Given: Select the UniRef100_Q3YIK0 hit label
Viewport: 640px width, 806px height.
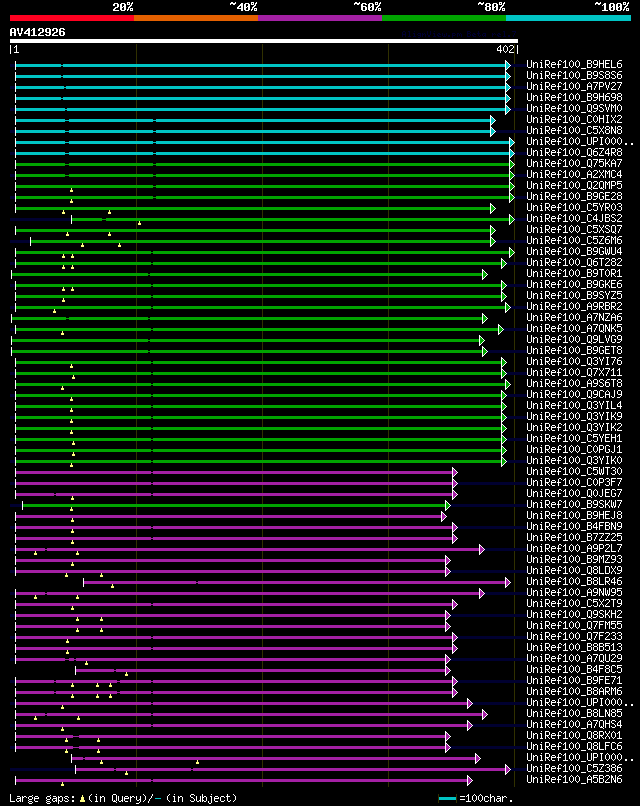Looking at the screenshot, I should 574,461.
